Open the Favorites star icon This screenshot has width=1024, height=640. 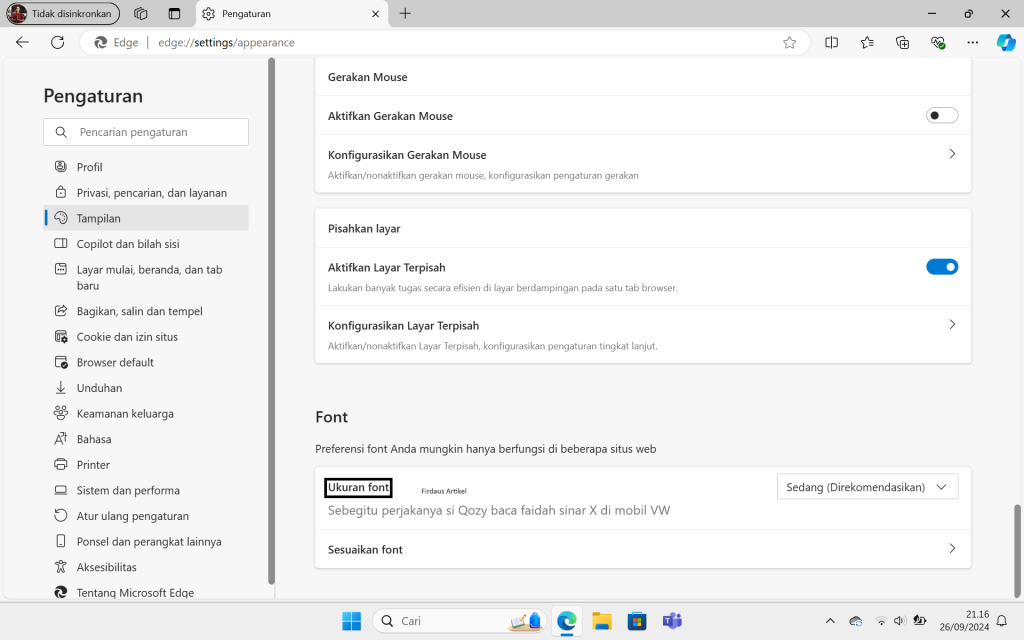(x=867, y=42)
